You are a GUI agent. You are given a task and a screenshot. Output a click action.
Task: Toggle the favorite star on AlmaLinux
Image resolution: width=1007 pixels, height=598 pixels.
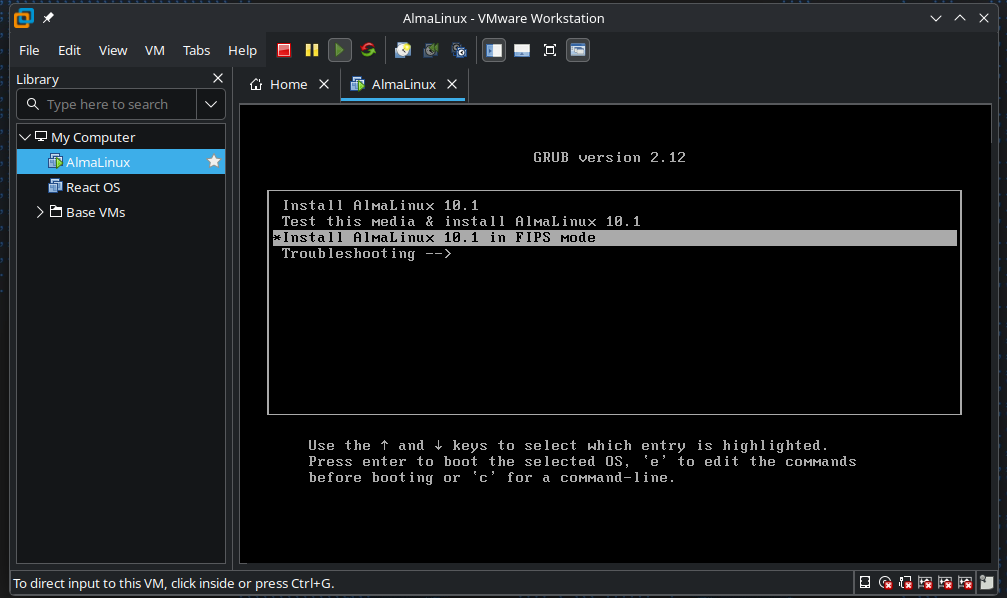coord(213,162)
